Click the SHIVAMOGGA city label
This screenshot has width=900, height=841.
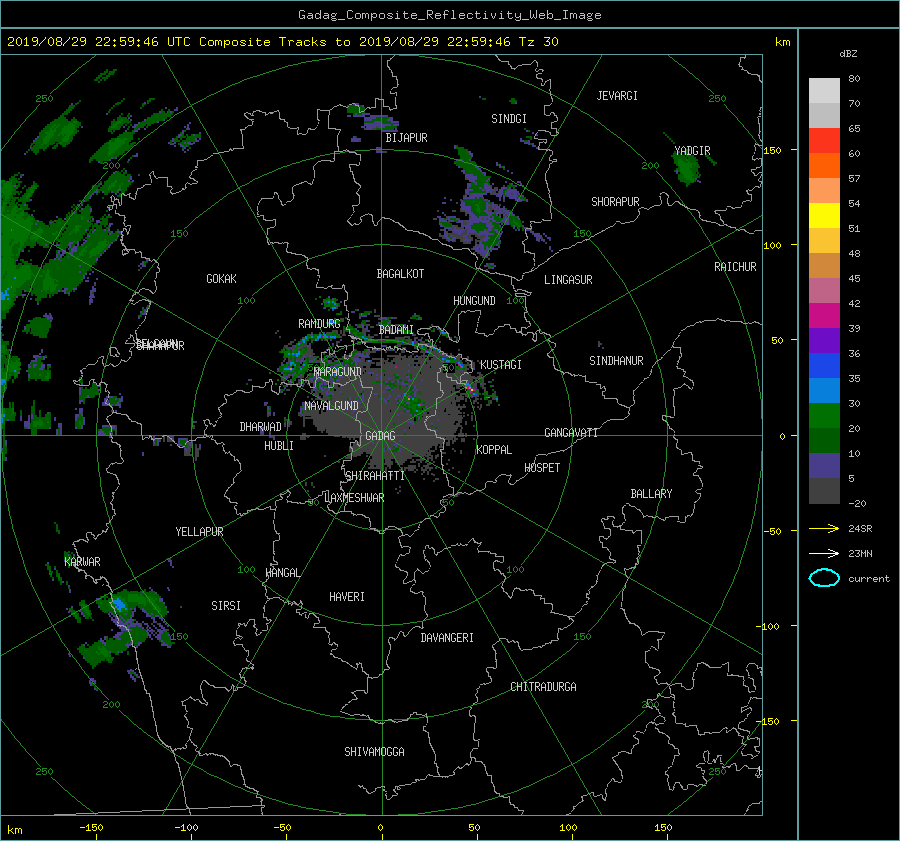pos(374,751)
